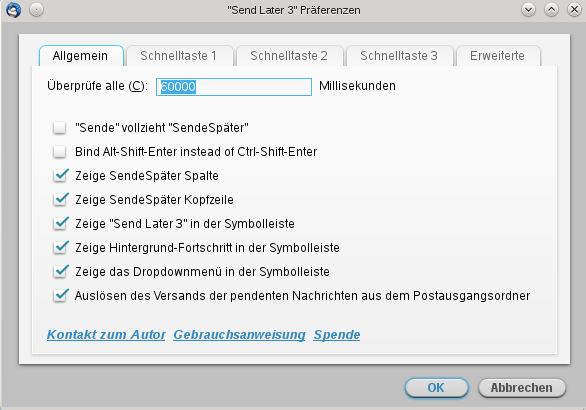The width and height of the screenshot is (586, 410).
Task: Toggle Bind Alt-Shift-Enter checkbox
Action: pos(59,151)
